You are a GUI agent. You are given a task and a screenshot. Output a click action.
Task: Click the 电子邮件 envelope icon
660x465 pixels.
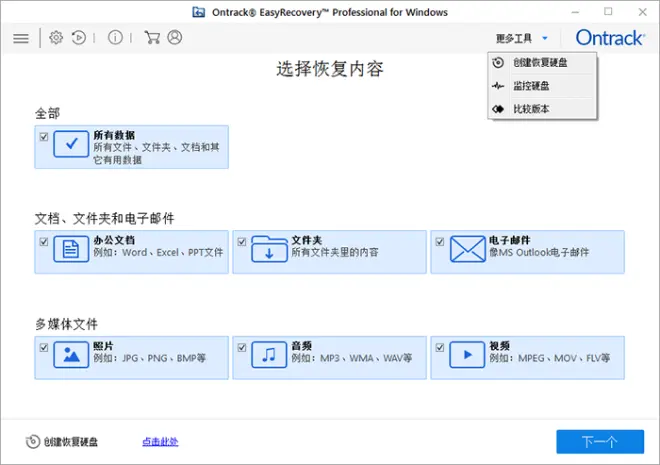click(467, 249)
